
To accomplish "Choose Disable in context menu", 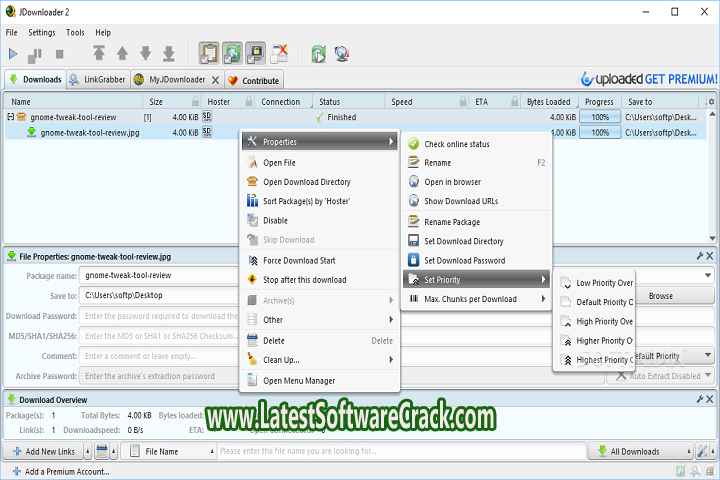I will point(319,220).
